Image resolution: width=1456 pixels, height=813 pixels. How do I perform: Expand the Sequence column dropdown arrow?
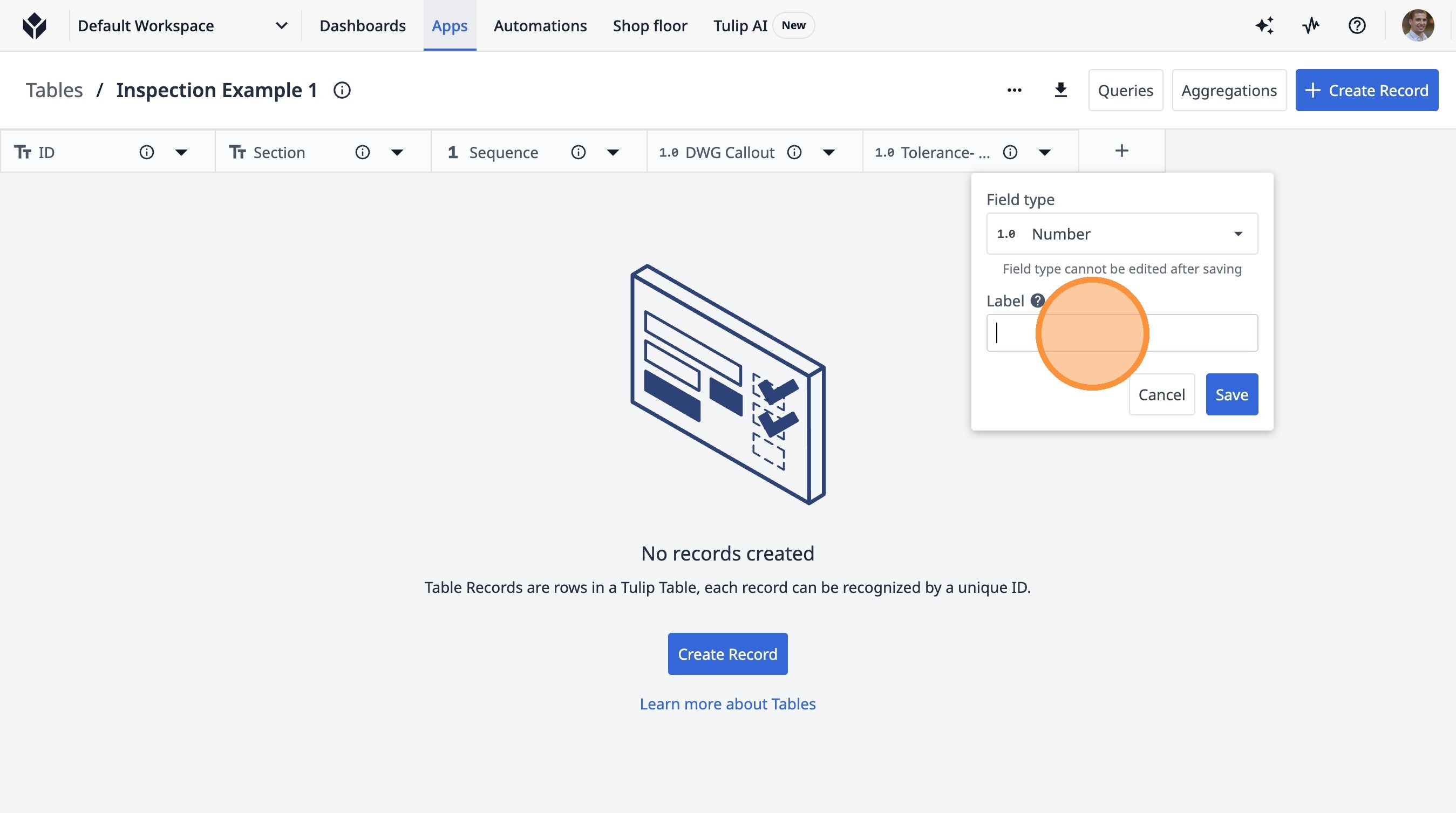tap(613, 153)
